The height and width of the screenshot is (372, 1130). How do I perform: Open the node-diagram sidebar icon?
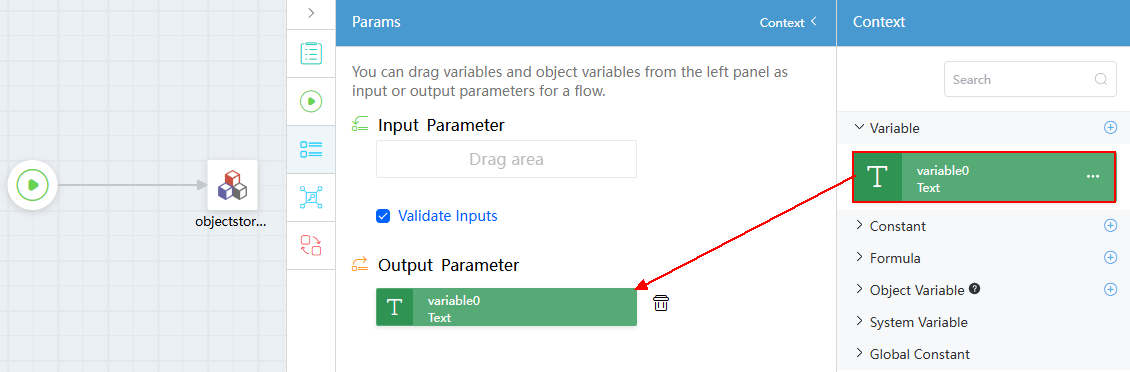[311, 197]
